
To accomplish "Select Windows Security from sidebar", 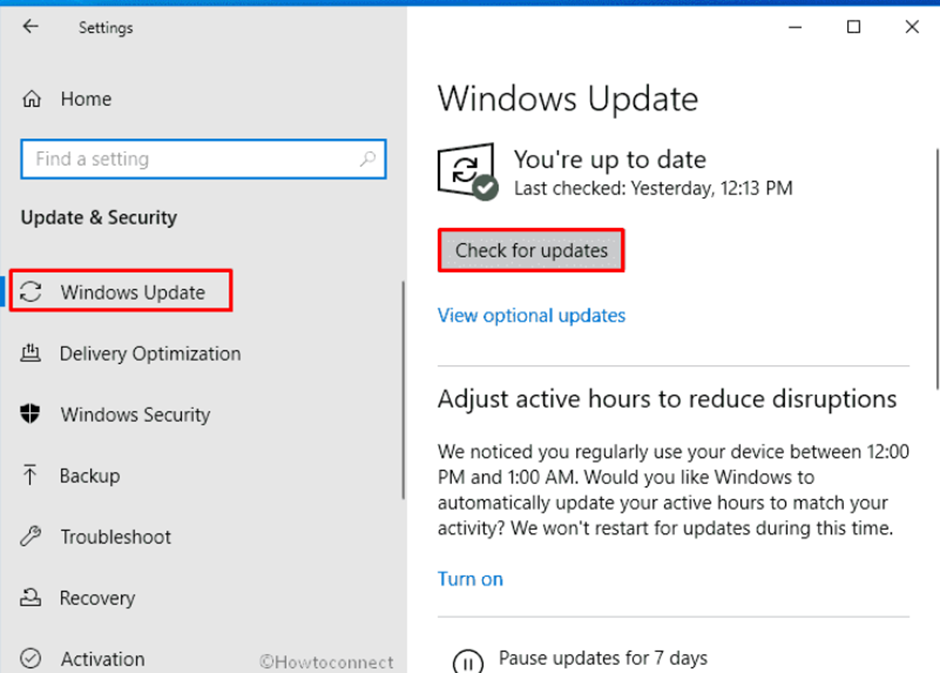I will (135, 414).
